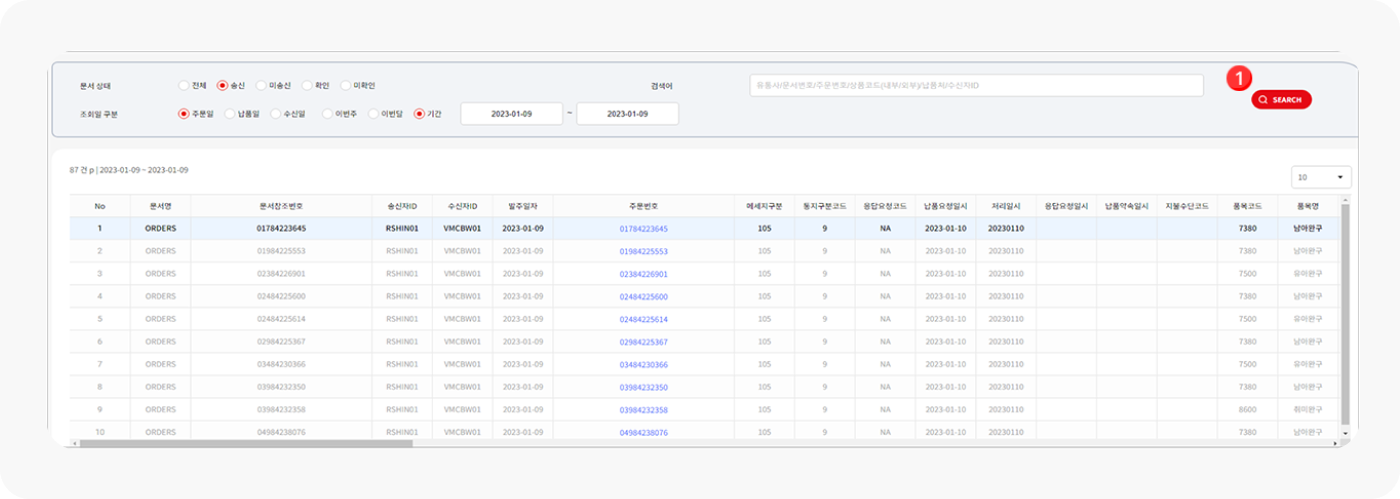Click the 발주일자 column header

522,206
